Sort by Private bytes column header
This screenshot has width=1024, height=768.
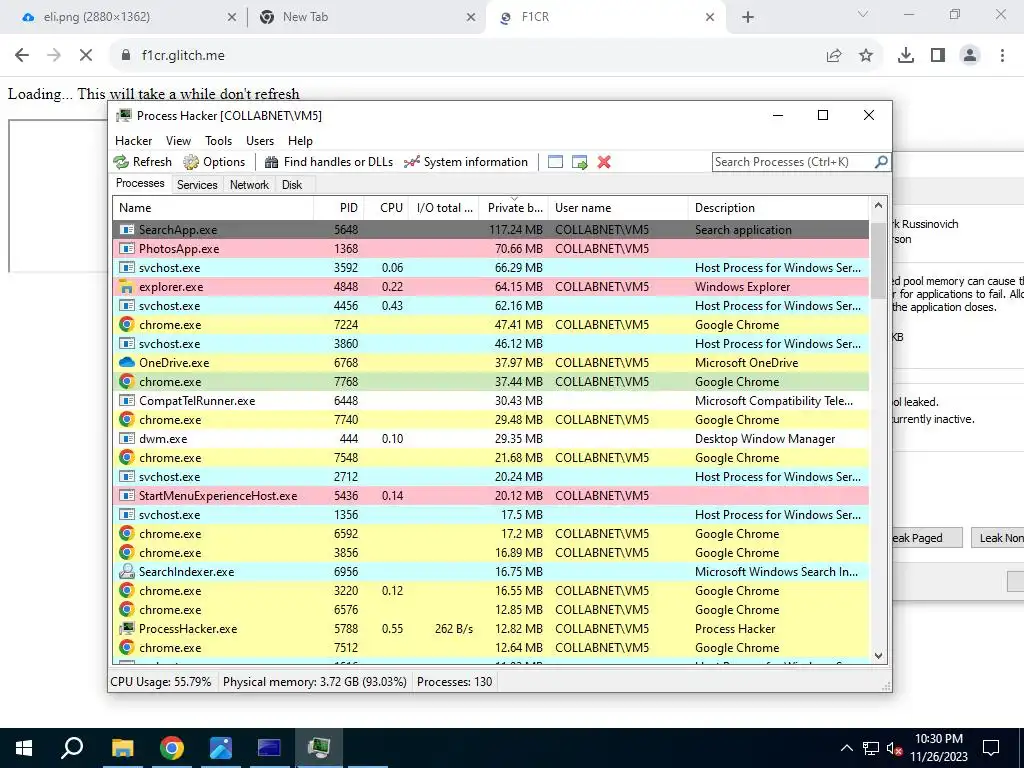point(514,208)
